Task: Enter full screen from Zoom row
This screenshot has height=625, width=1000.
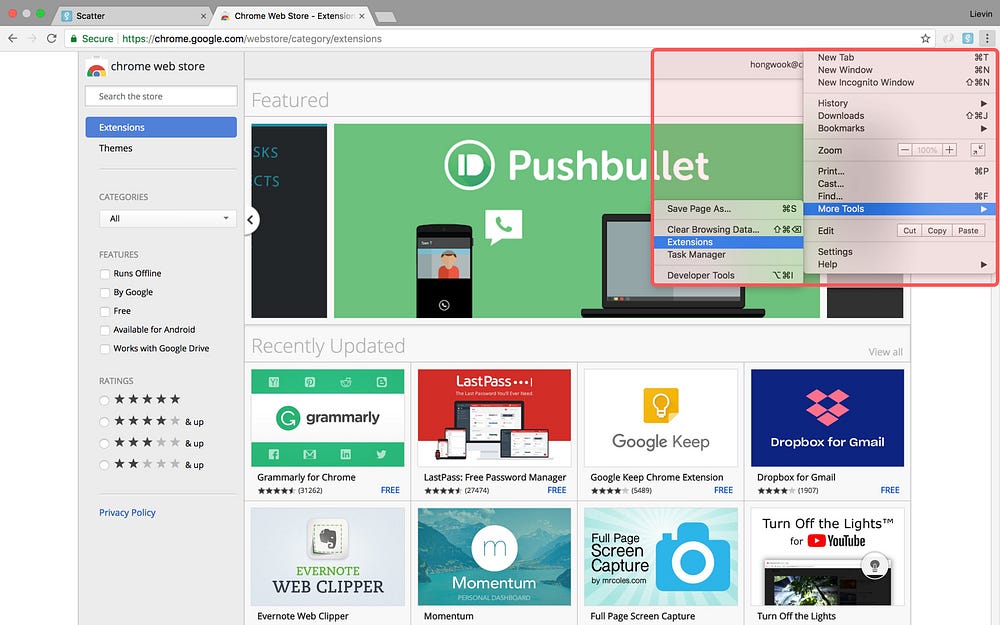Action: (x=978, y=150)
